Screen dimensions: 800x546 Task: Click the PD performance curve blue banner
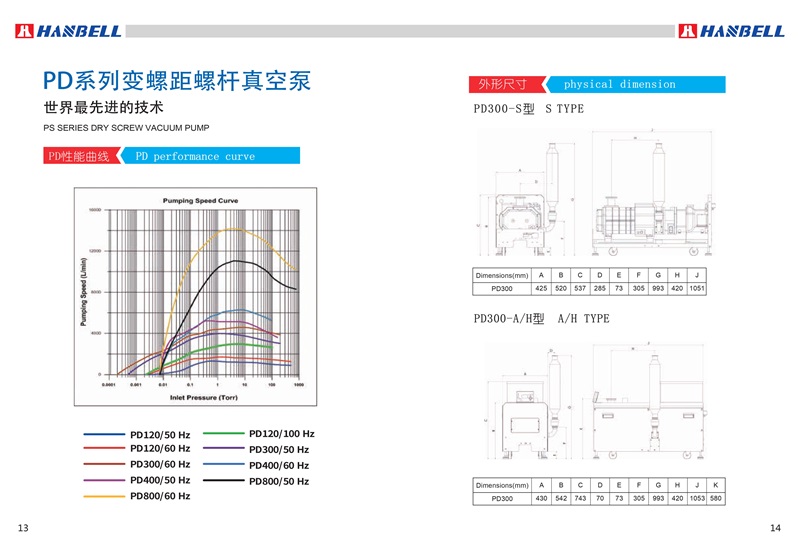click(210, 157)
